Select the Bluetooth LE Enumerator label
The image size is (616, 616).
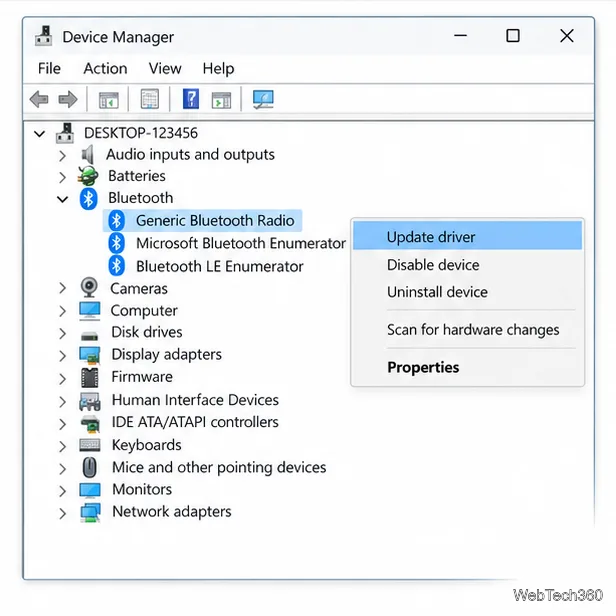pyautogui.click(x=220, y=266)
